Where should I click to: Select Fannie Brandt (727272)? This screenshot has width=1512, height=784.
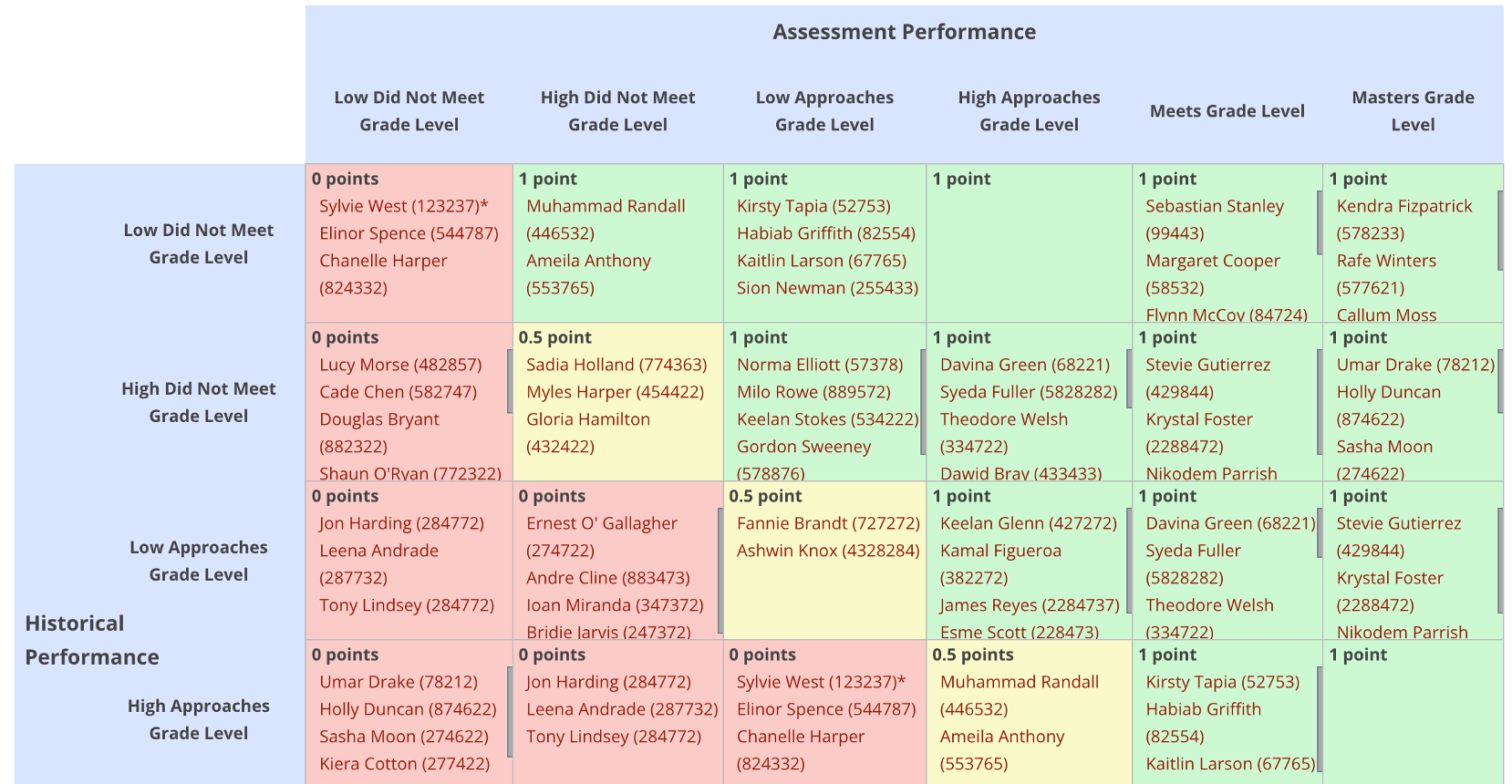tap(828, 523)
